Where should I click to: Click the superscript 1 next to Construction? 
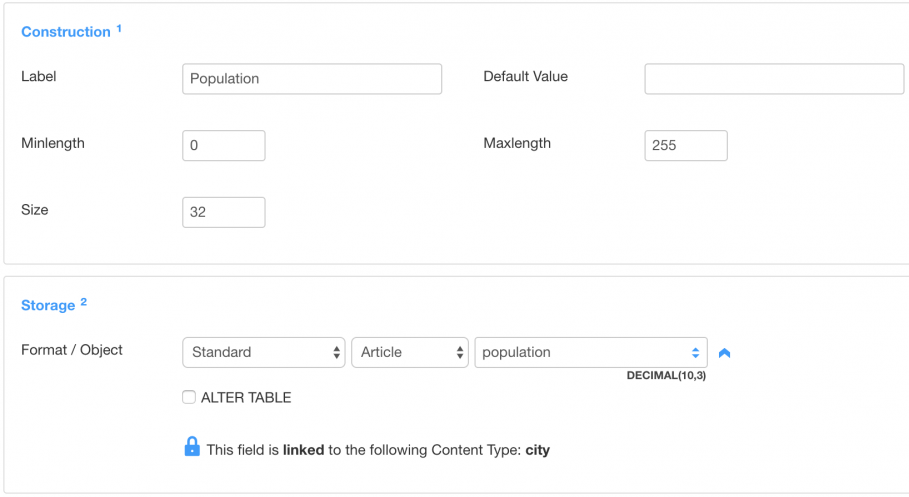[x=119, y=28]
